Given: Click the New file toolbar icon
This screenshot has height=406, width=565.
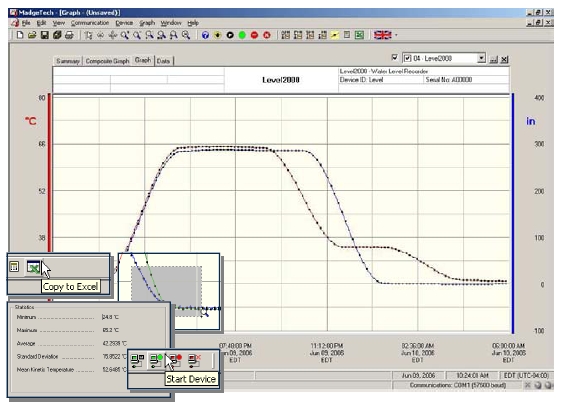Looking at the screenshot, I should tap(20, 35).
